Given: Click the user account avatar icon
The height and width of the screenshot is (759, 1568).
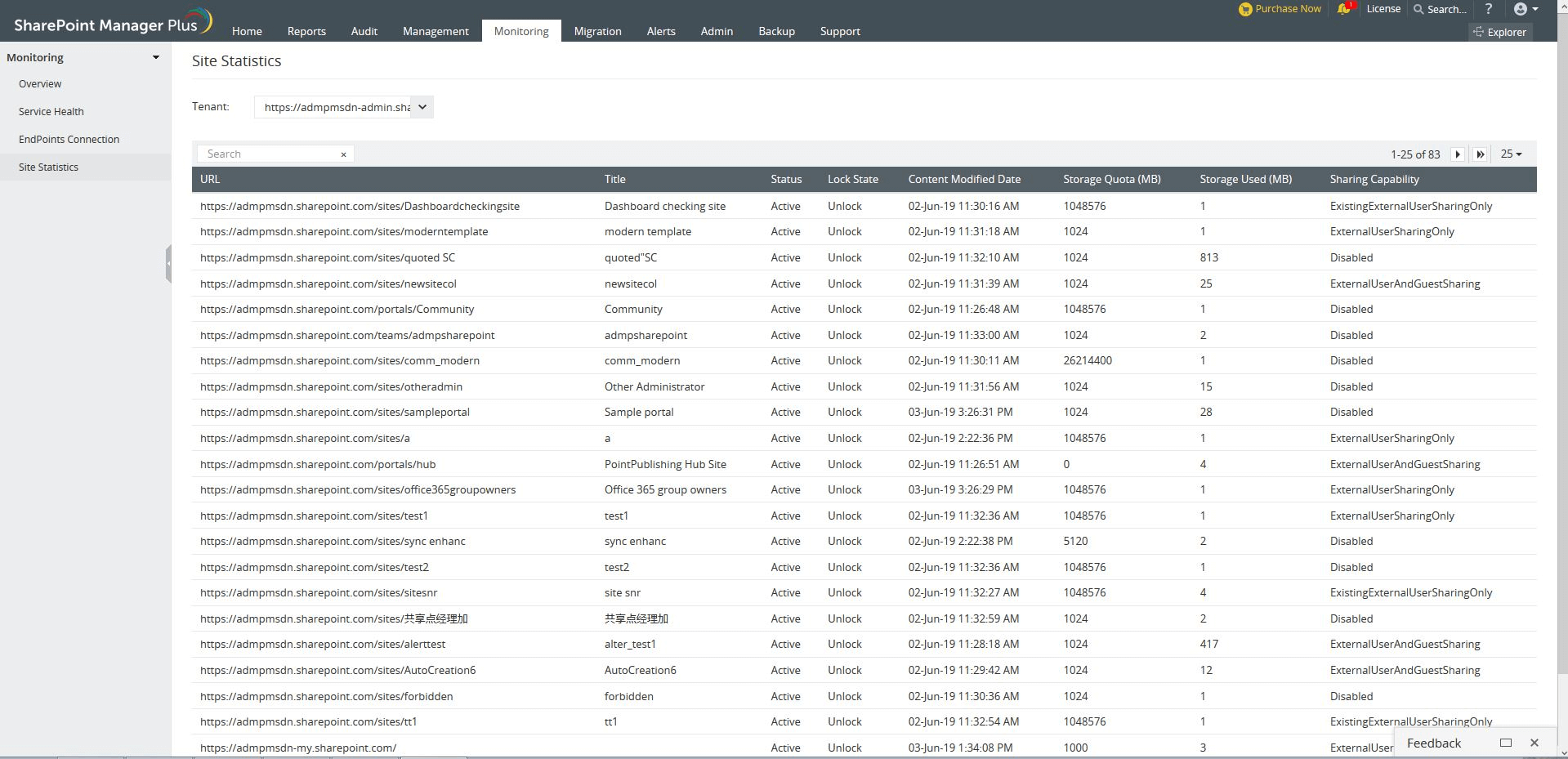Looking at the screenshot, I should point(1520,9).
